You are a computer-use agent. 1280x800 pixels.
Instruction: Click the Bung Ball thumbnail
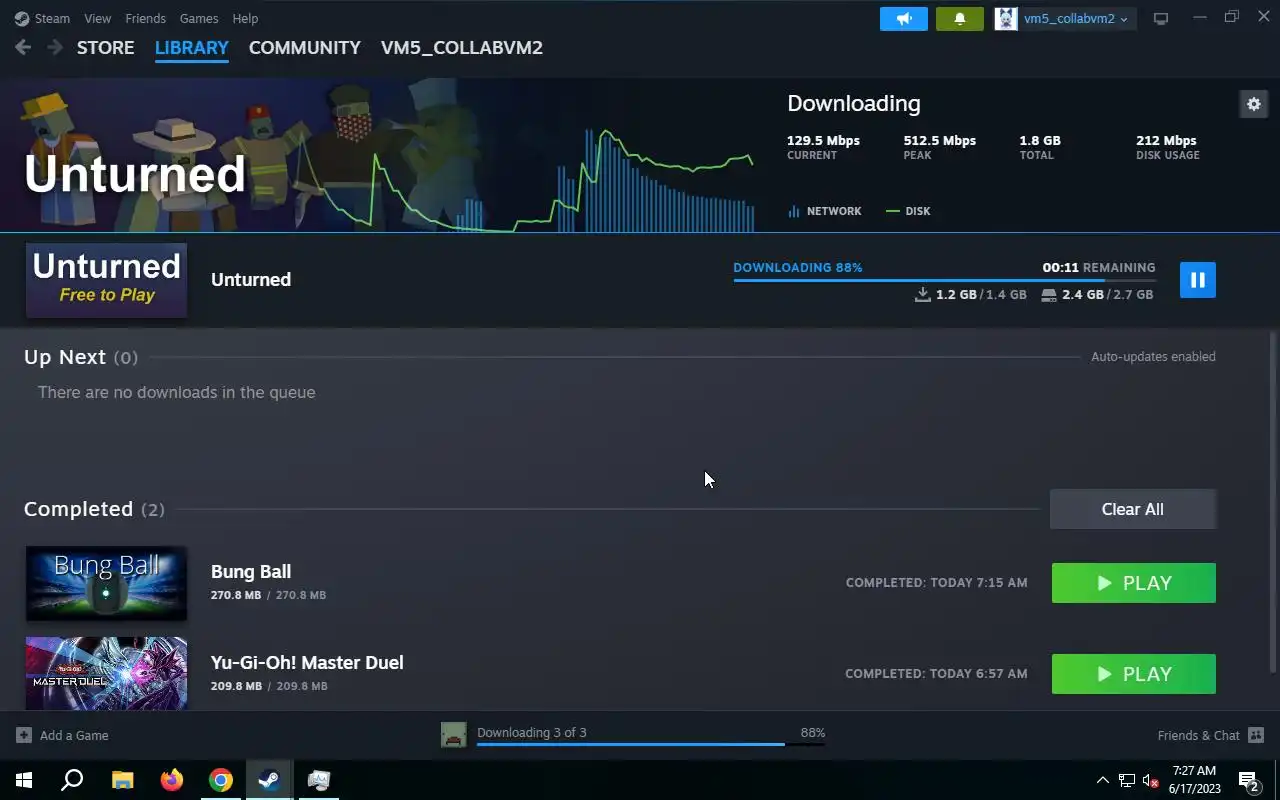point(106,583)
